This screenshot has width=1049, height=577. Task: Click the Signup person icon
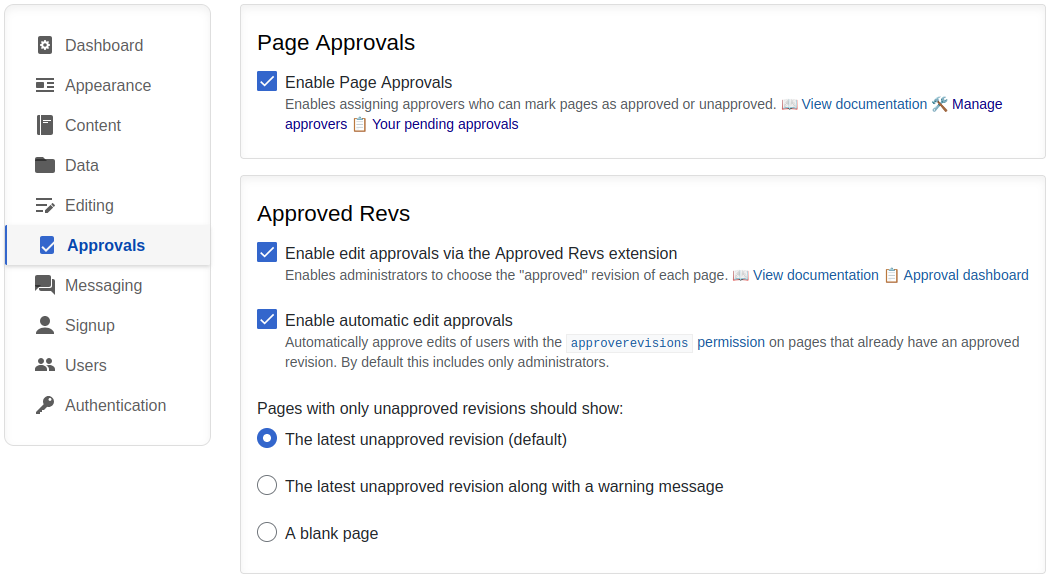click(x=45, y=325)
